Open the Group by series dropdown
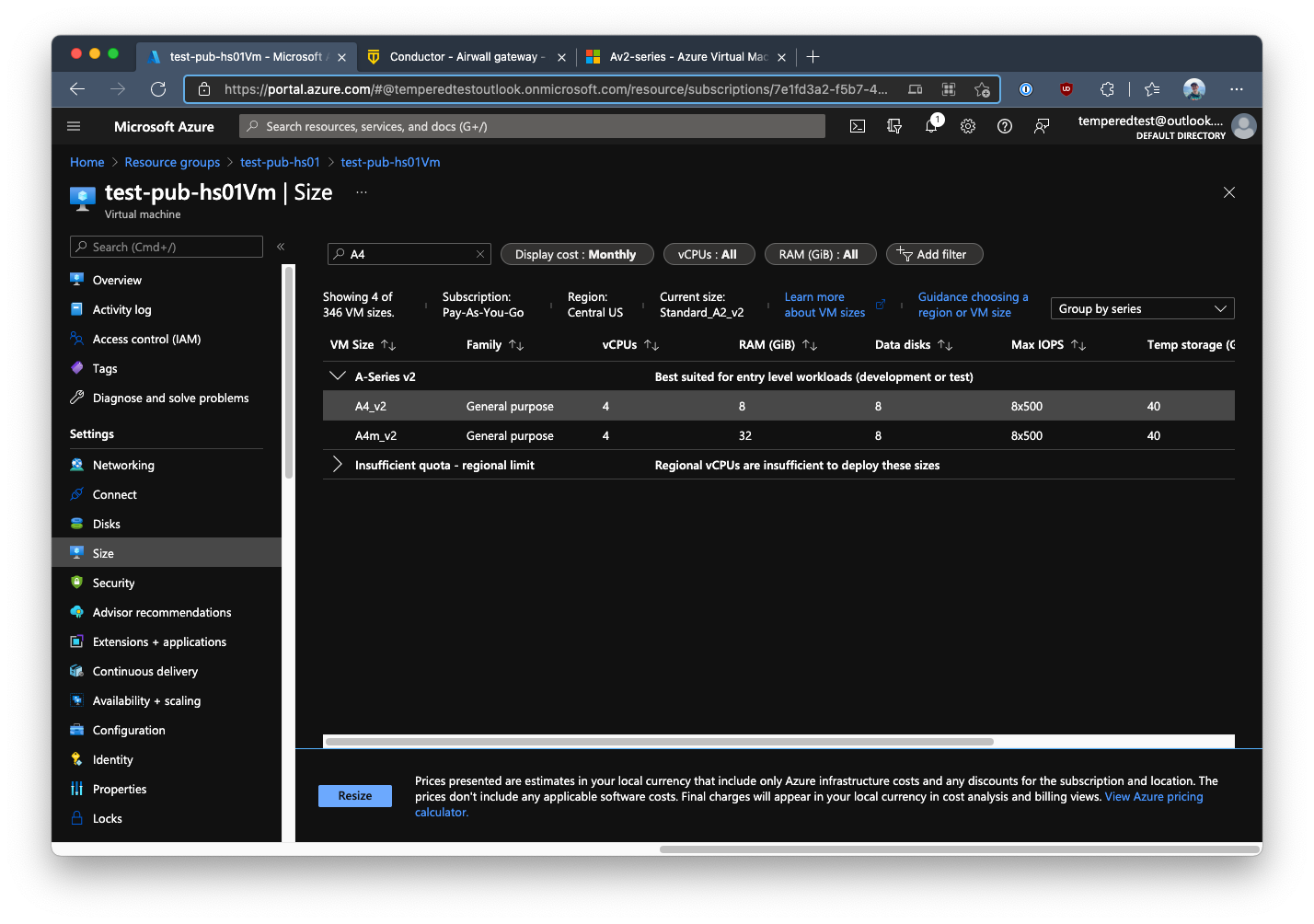 [x=1143, y=309]
